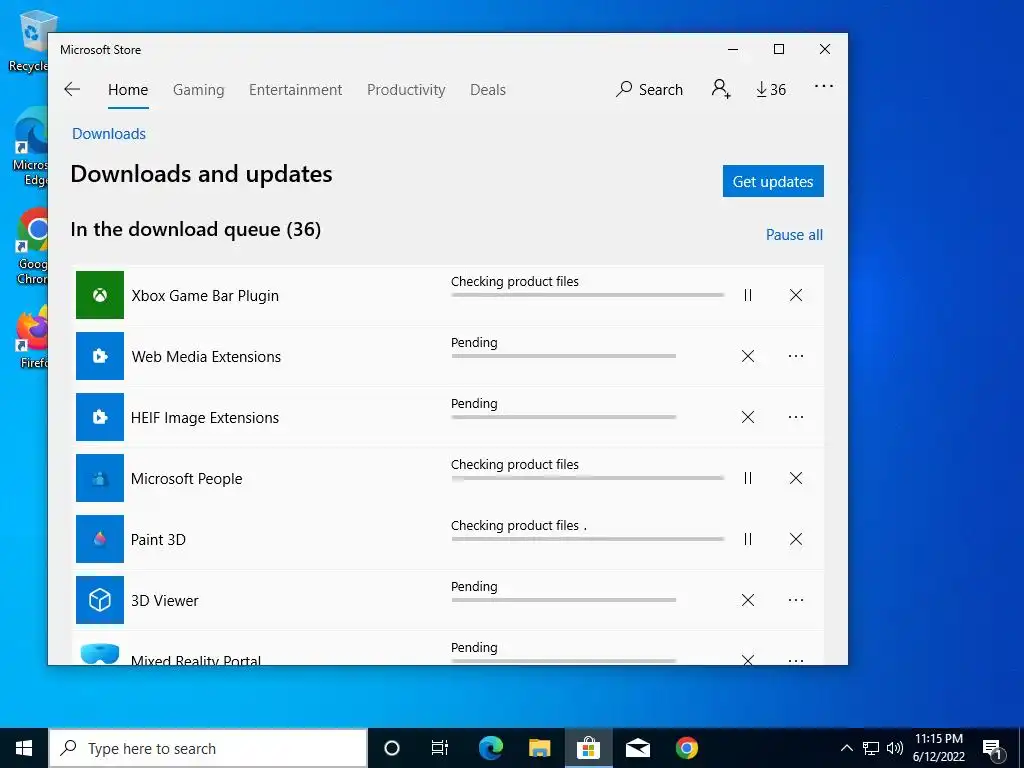Screen dimensions: 1024x768
Task: Open the downloads indicator showing 36
Action: (x=771, y=89)
